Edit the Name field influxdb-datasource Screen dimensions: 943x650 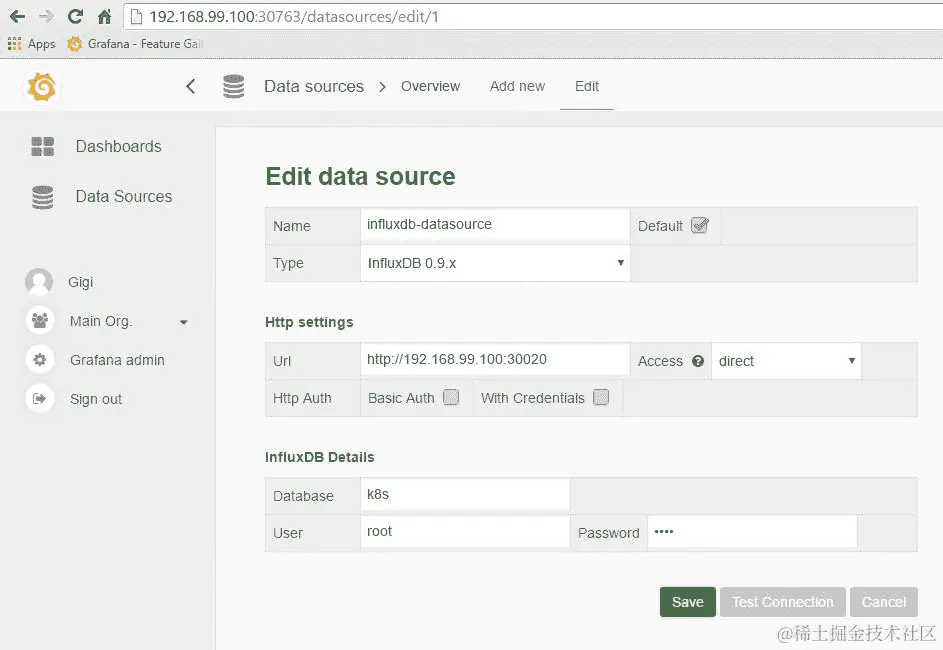tap(495, 225)
